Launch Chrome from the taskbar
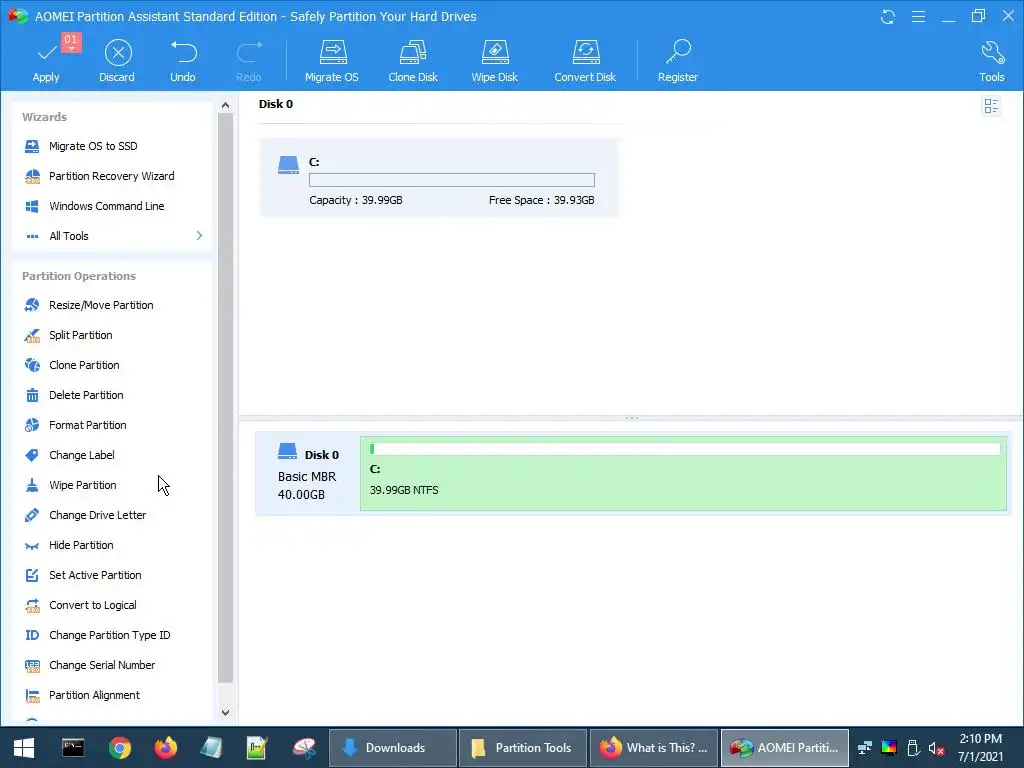Image resolution: width=1024 pixels, height=768 pixels. pos(120,748)
